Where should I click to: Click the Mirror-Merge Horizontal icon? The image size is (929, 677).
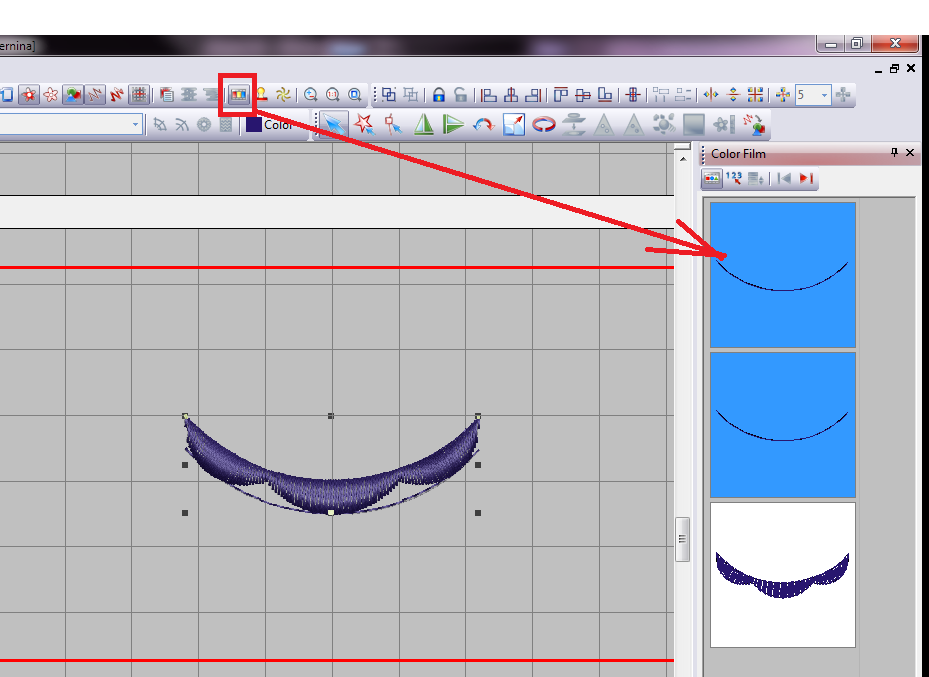click(x=711, y=94)
